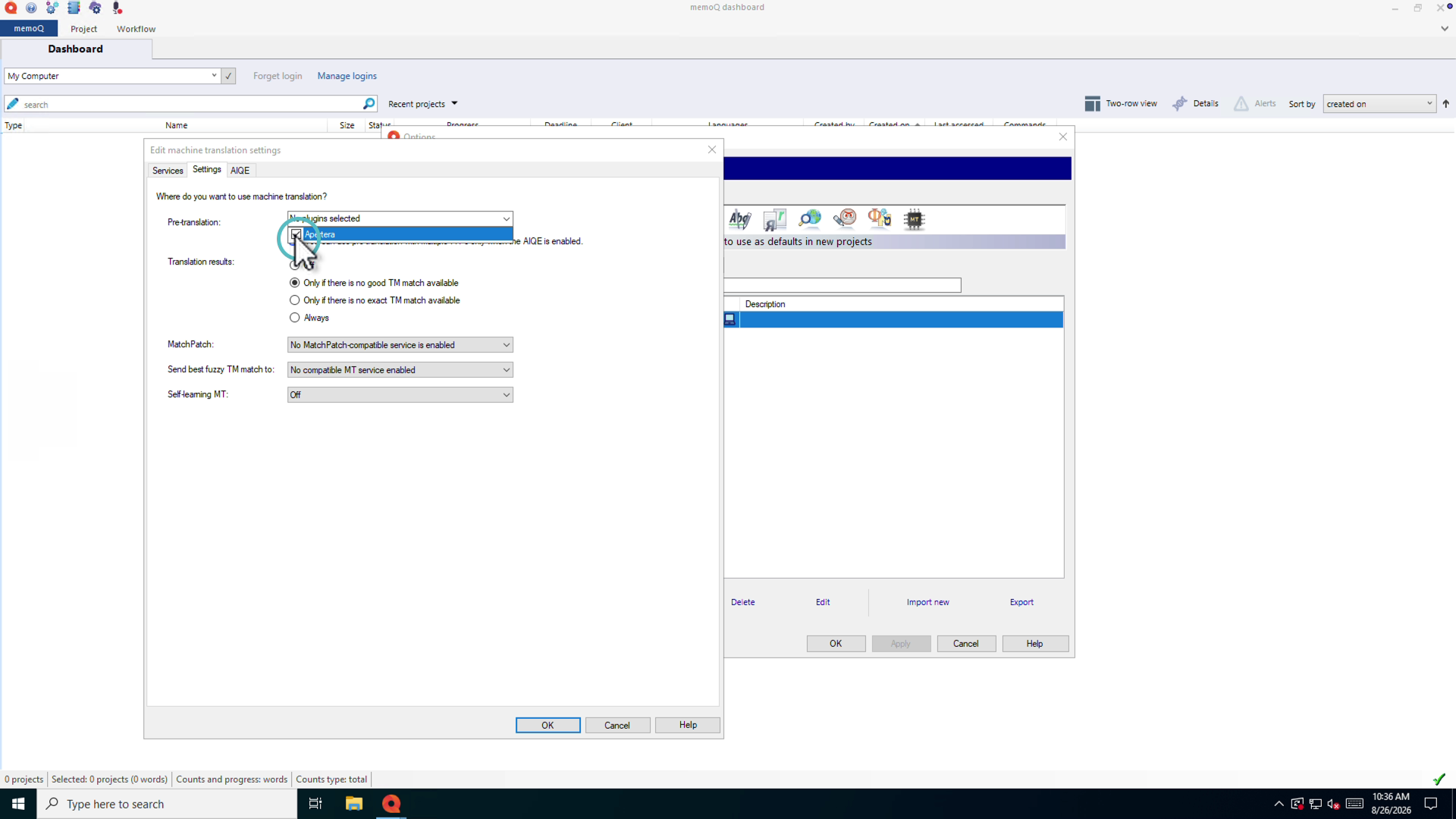Click the globe with magnifier icon
The width and height of the screenshot is (1456, 819).
tap(810, 220)
